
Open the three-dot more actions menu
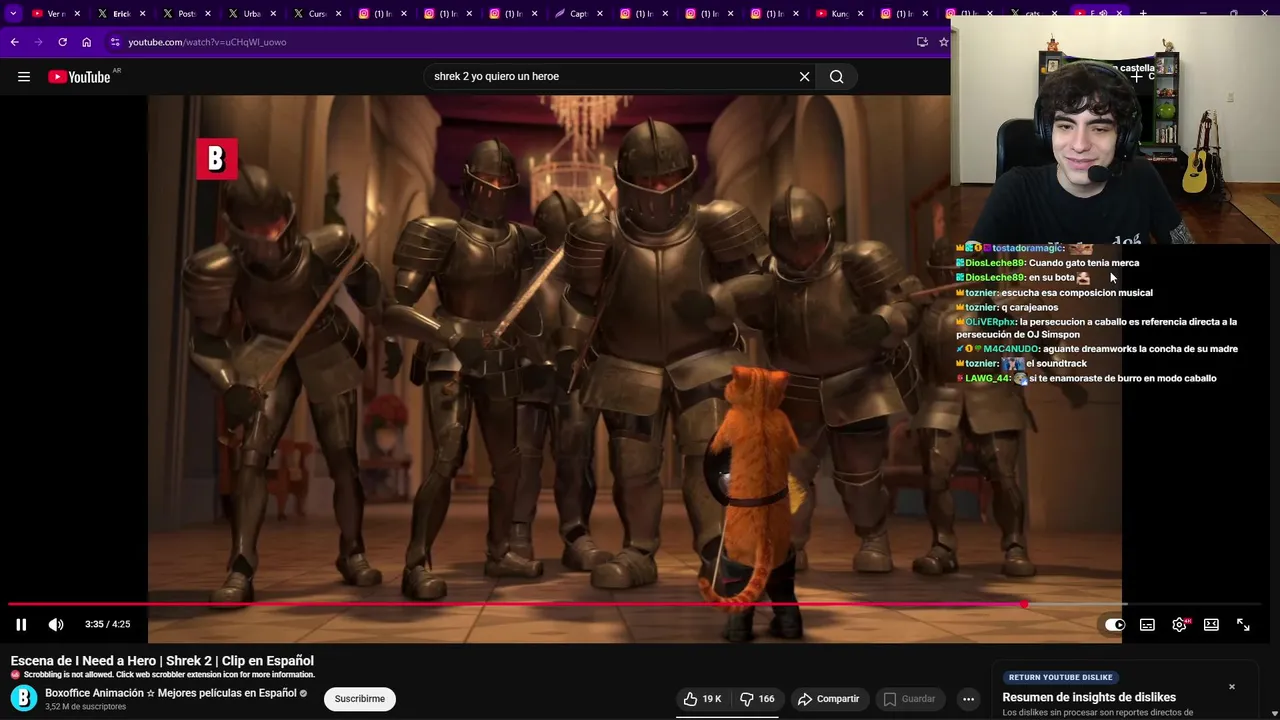[968, 699]
